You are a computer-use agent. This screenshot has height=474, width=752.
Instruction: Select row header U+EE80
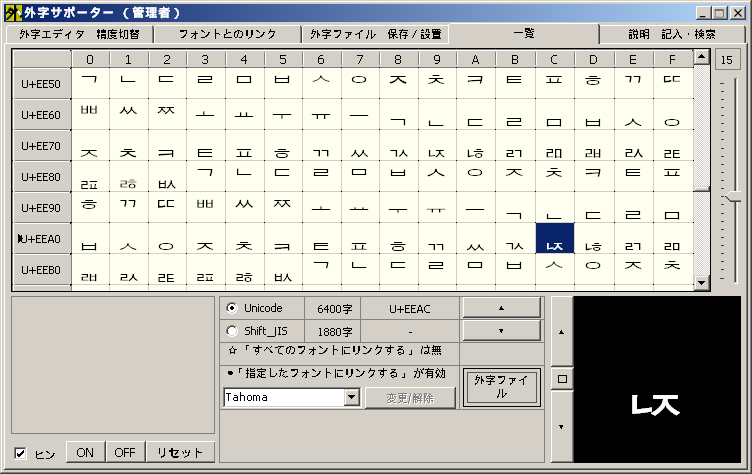[41, 177]
